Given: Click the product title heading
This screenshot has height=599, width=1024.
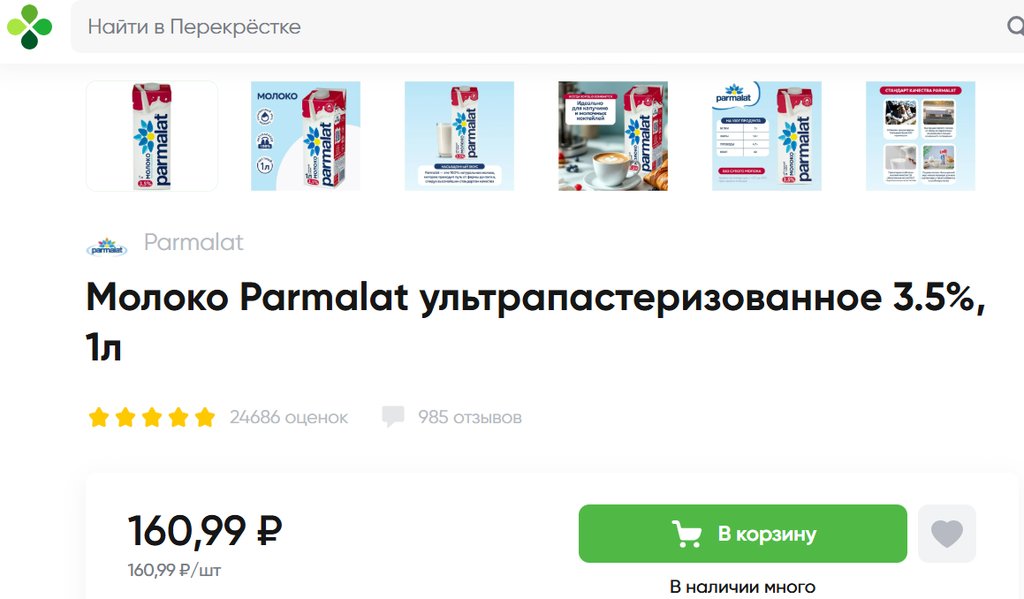Looking at the screenshot, I should coord(536,321).
